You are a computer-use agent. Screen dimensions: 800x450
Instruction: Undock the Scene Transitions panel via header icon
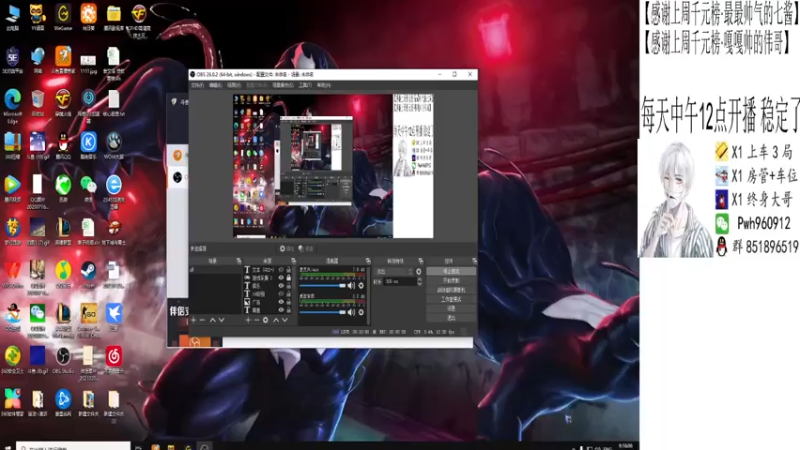pos(420,261)
